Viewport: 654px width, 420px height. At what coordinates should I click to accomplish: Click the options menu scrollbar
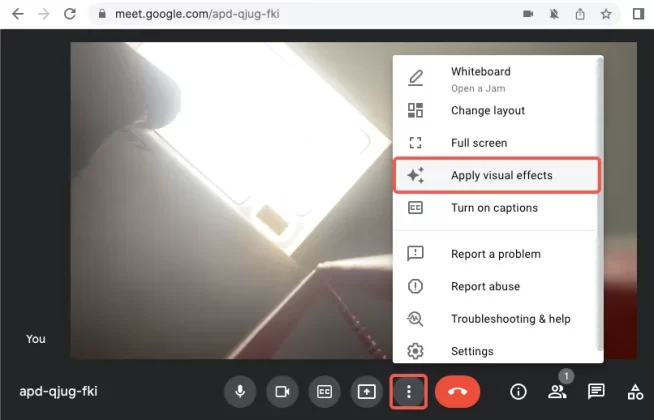pos(600,204)
